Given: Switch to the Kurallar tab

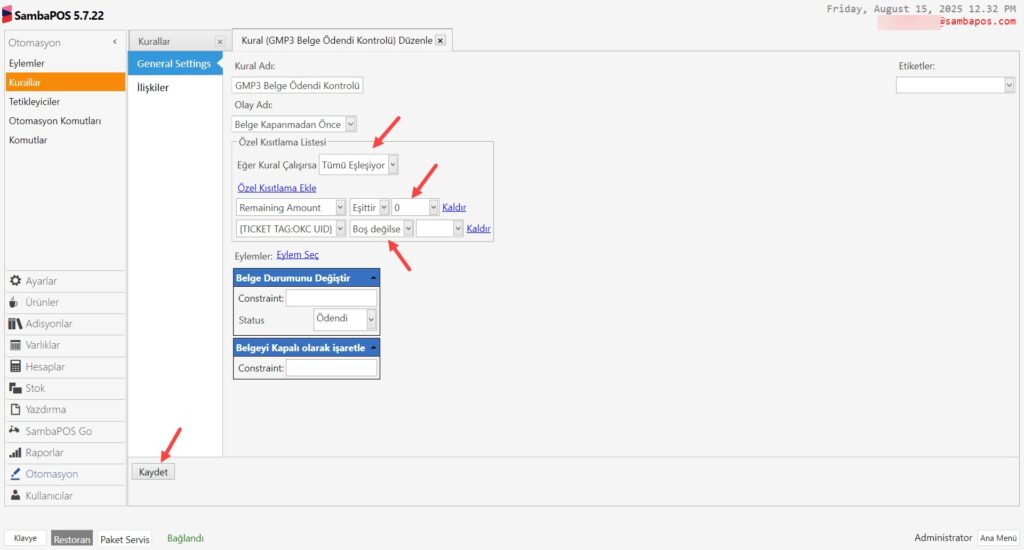Looking at the screenshot, I should (x=154, y=41).
